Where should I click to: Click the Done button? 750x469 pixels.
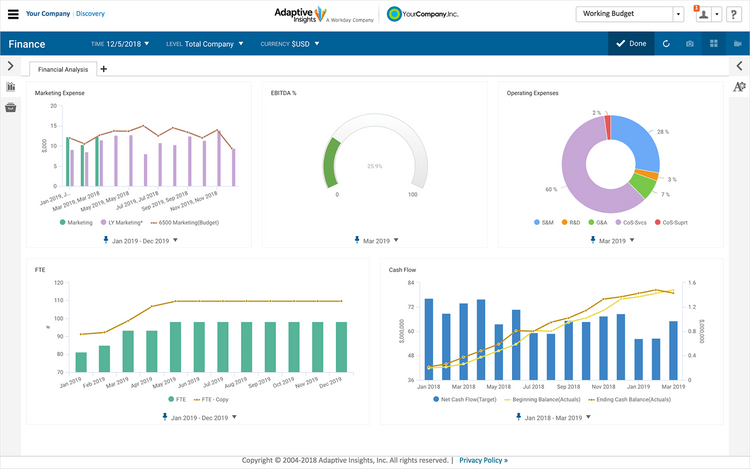(631, 44)
